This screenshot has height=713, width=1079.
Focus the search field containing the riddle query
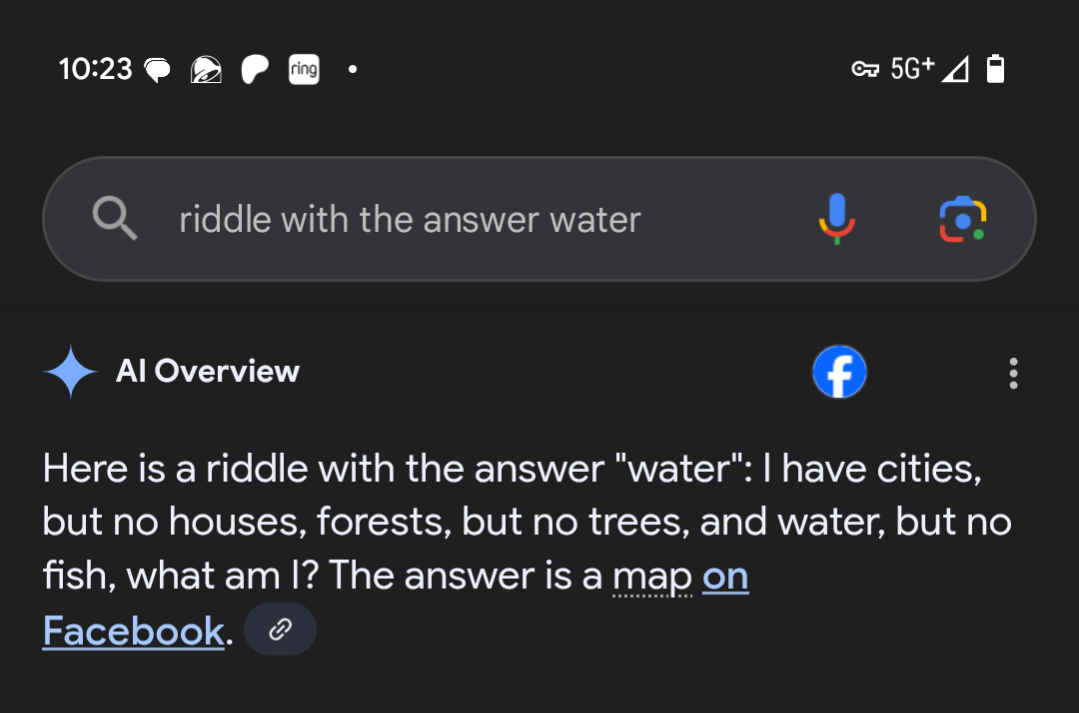point(410,219)
